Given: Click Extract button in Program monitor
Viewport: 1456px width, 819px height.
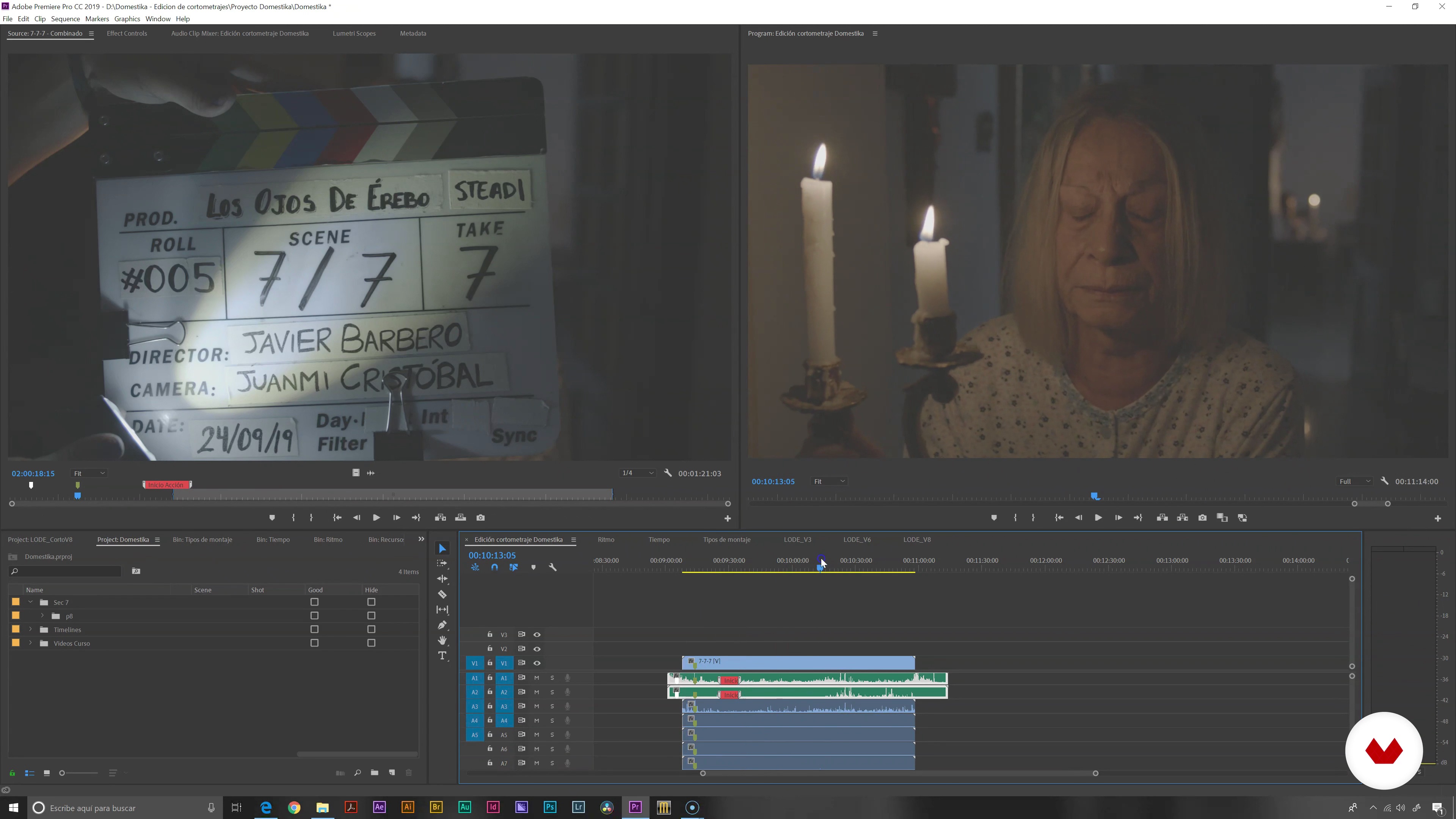Looking at the screenshot, I should point(1183,518).
